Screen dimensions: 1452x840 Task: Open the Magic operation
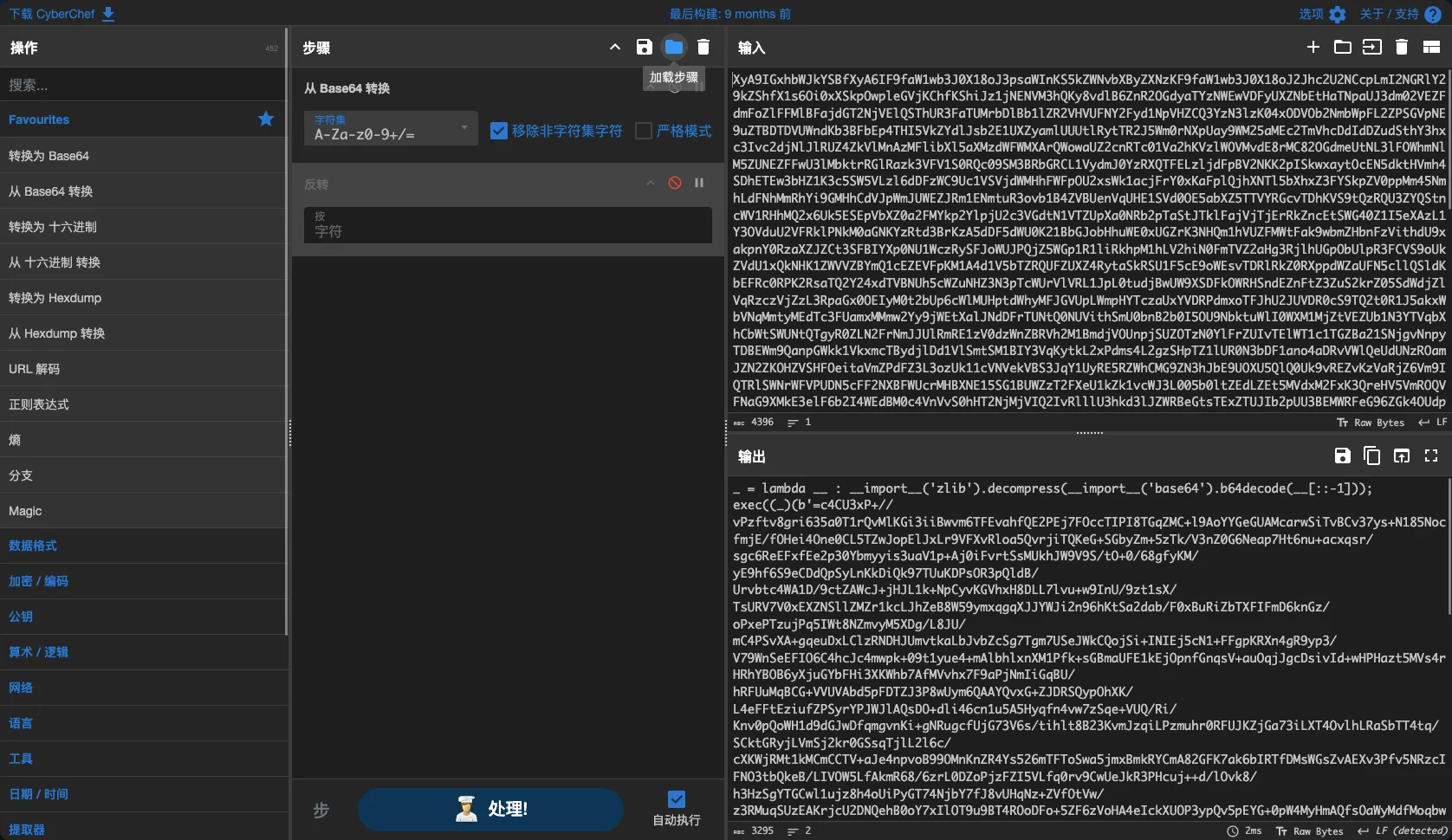(x=26, y=511)
